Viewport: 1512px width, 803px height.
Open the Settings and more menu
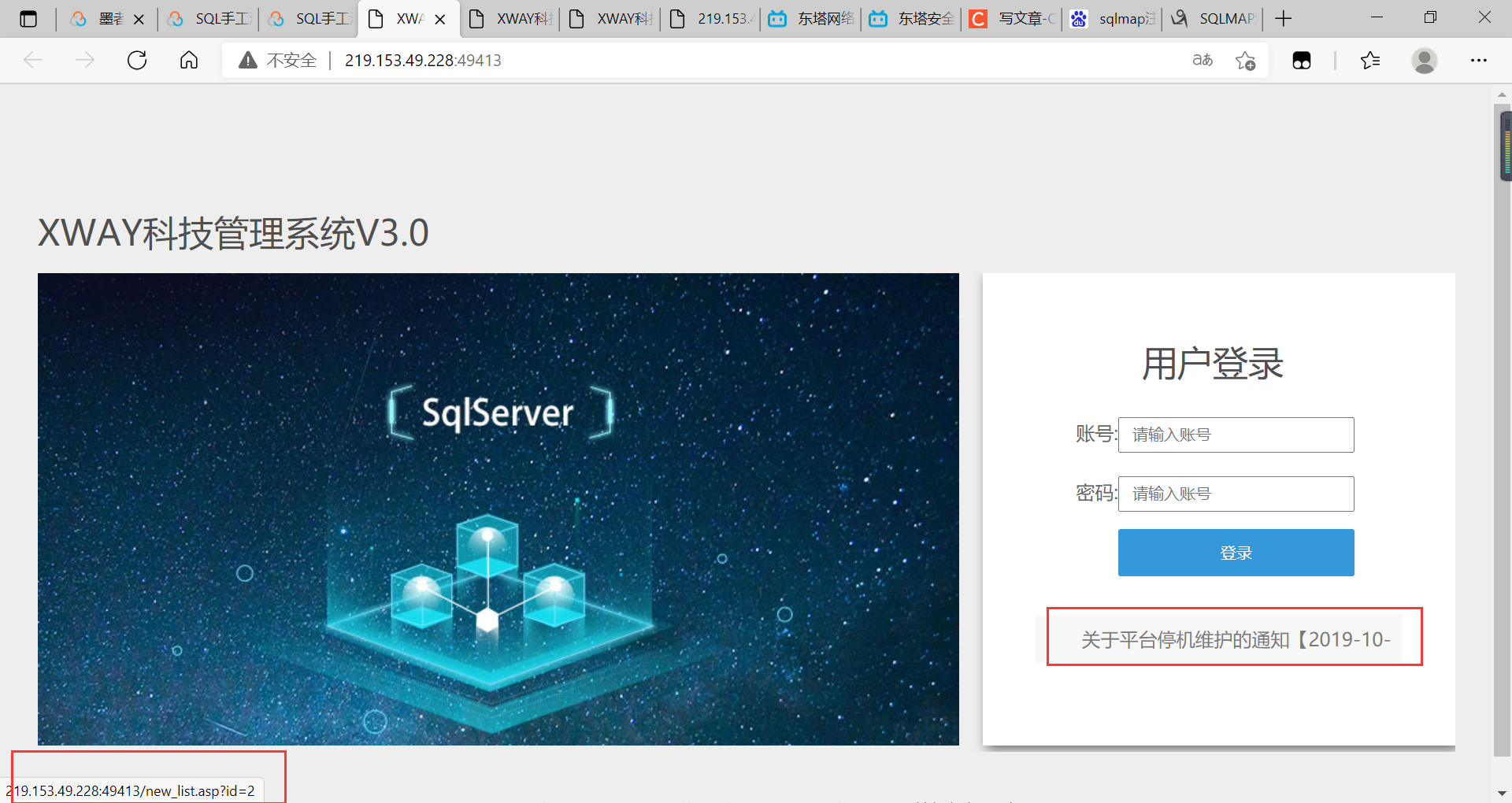pos(1479,60)
